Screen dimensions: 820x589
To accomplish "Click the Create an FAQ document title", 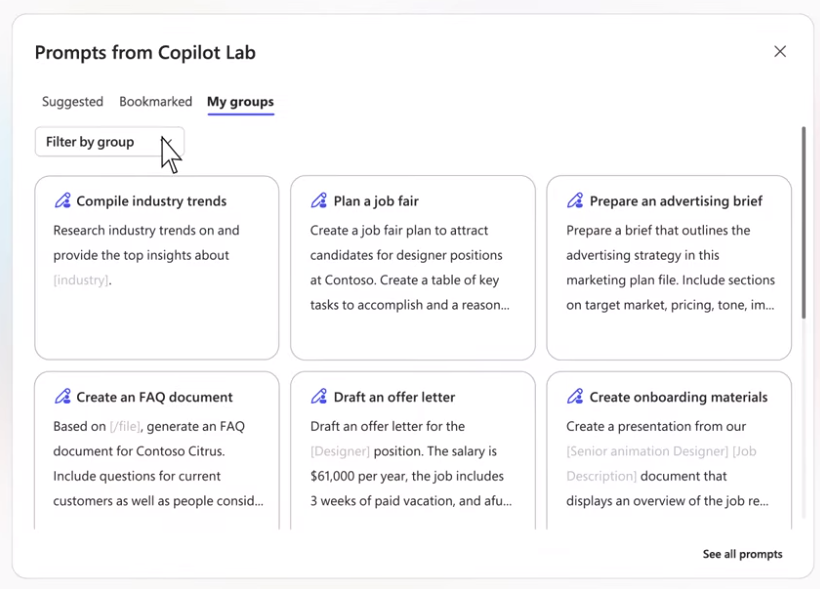I will coord(154,397).
